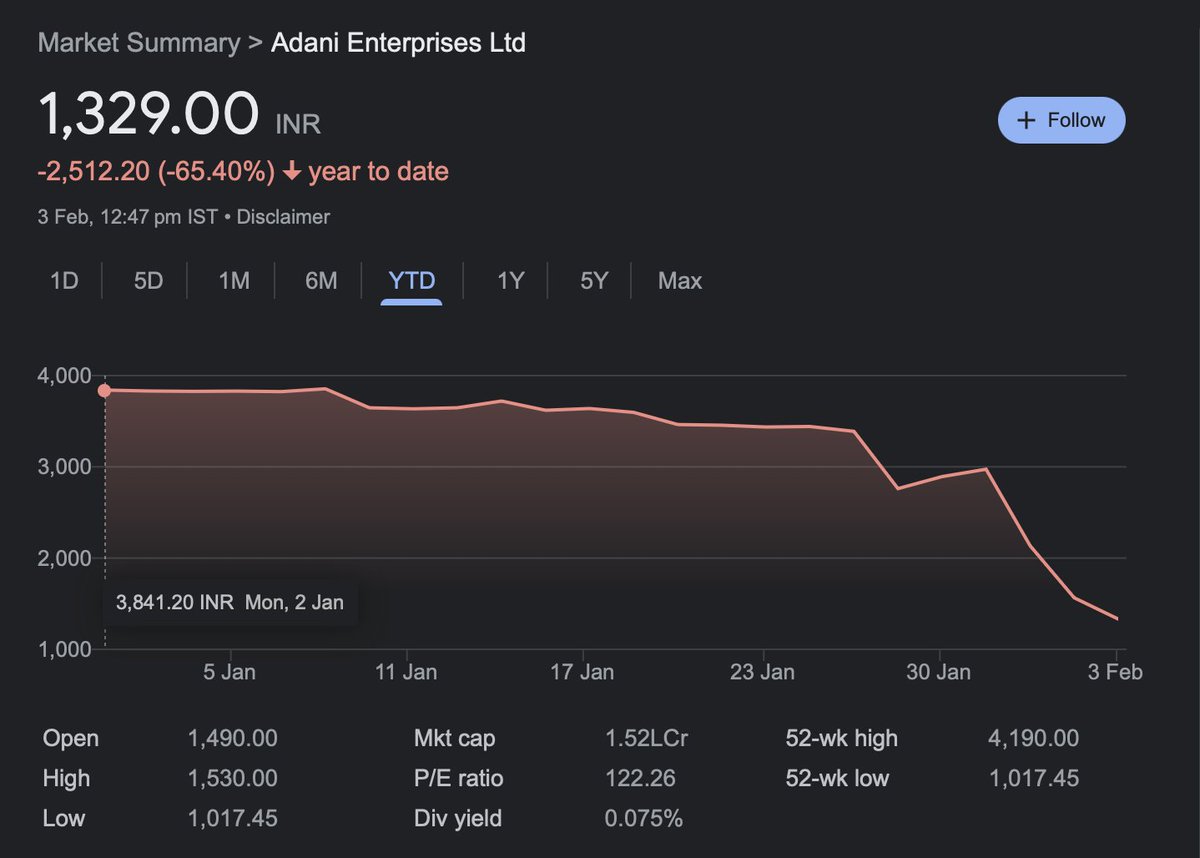
Task: Click the plus icon in Follow button
Action: (x=1025, y=120)
